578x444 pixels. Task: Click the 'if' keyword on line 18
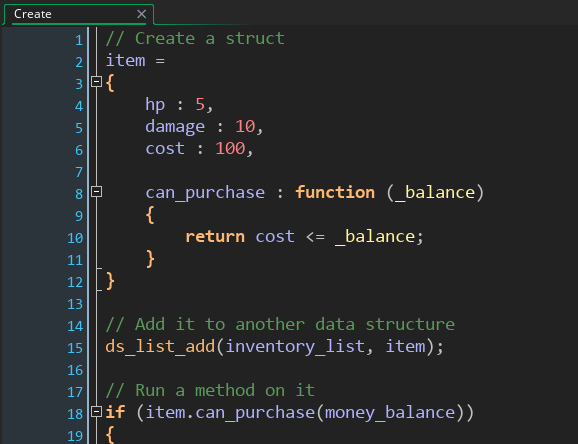[x=115, y=412]
